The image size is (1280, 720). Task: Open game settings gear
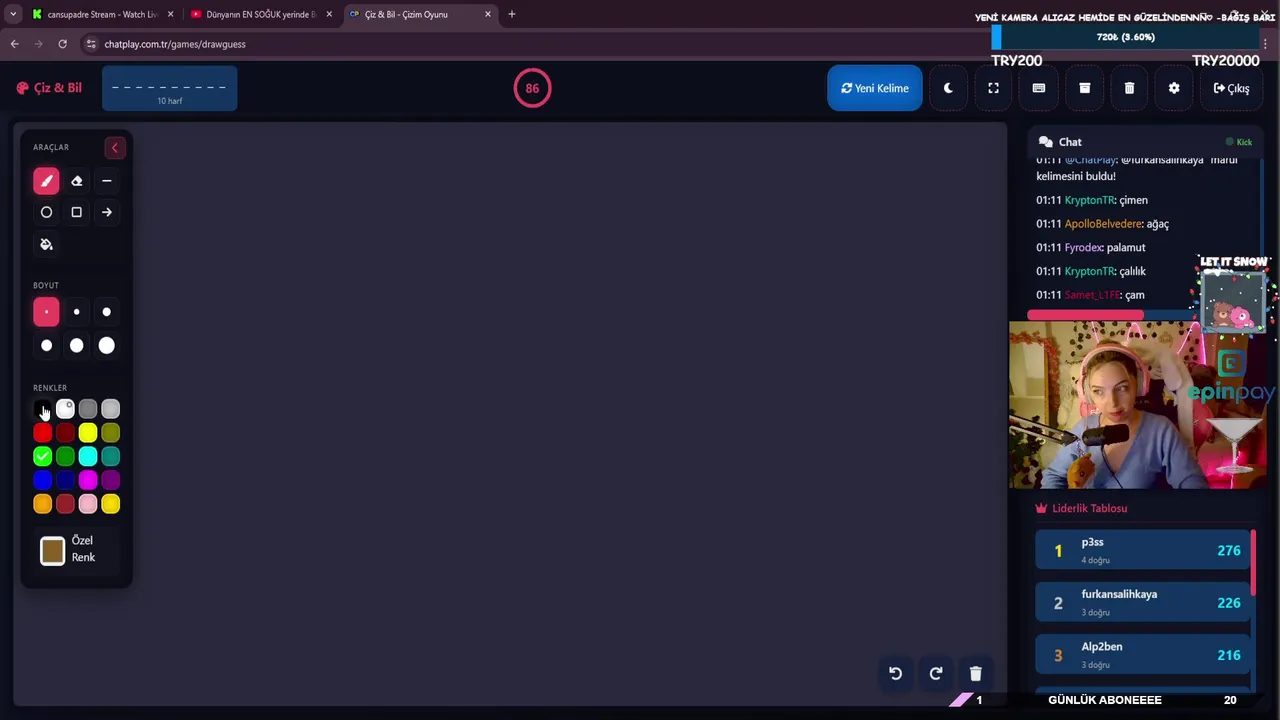coord(1174,88)
